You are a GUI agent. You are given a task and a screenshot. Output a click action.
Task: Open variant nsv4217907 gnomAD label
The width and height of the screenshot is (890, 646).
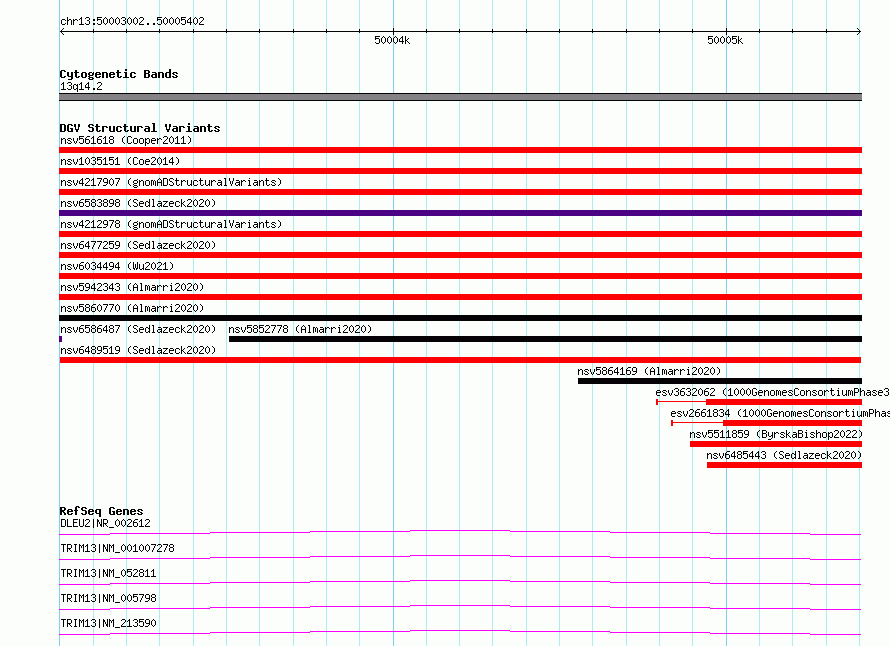tap(171, 182)
